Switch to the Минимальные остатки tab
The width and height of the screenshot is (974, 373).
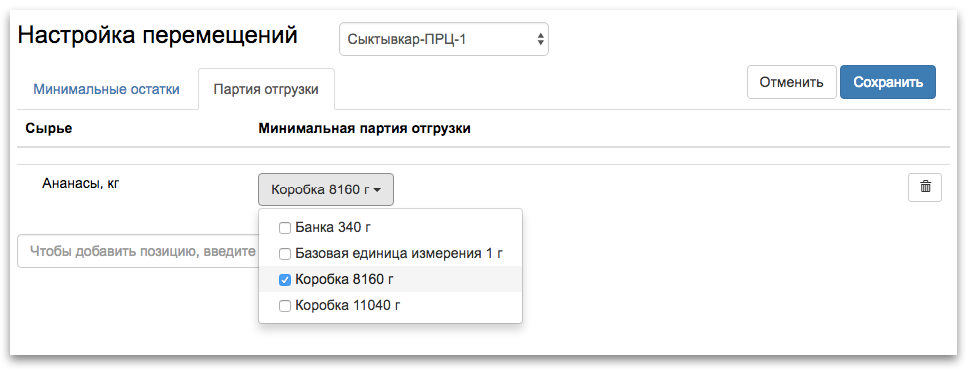tap(106, 89)
